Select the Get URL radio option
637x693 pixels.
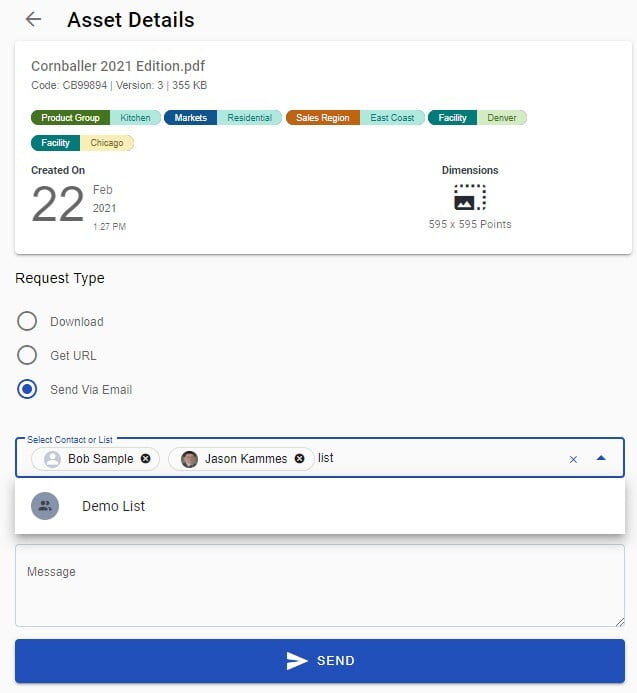coord(28,355)
